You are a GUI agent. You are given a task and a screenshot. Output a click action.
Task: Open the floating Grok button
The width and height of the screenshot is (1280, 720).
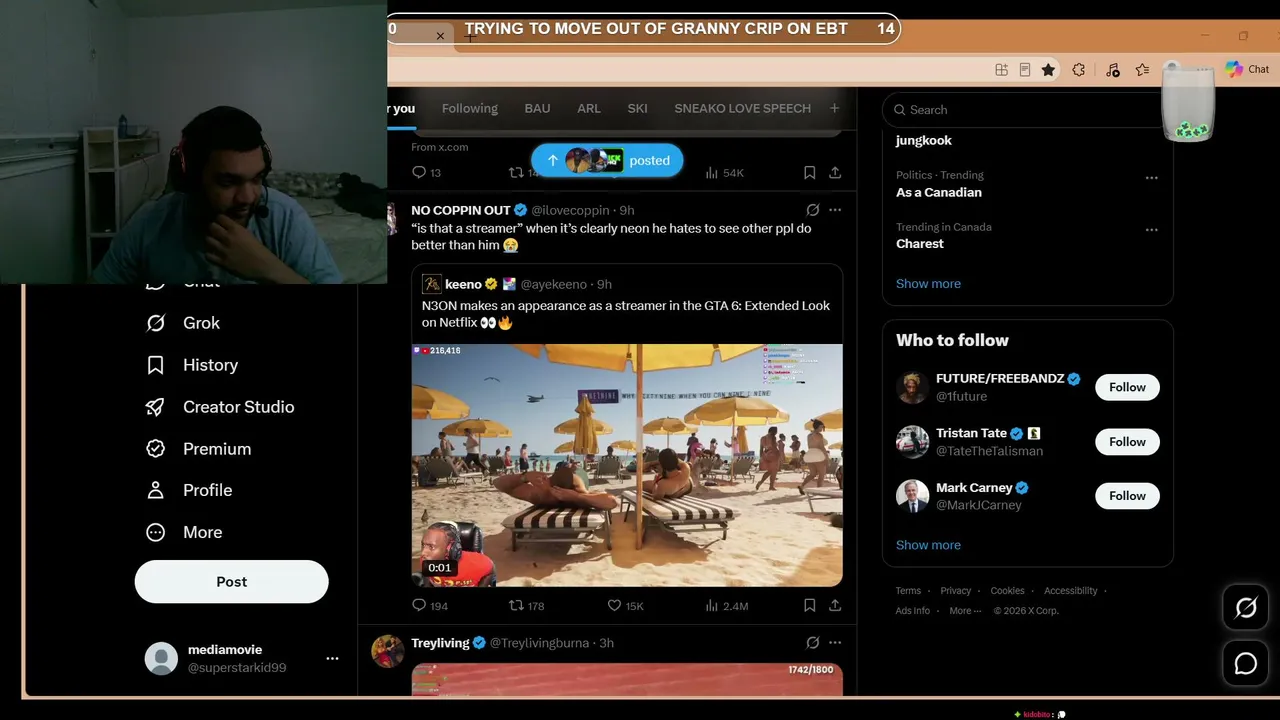[x=1246, y=608]
